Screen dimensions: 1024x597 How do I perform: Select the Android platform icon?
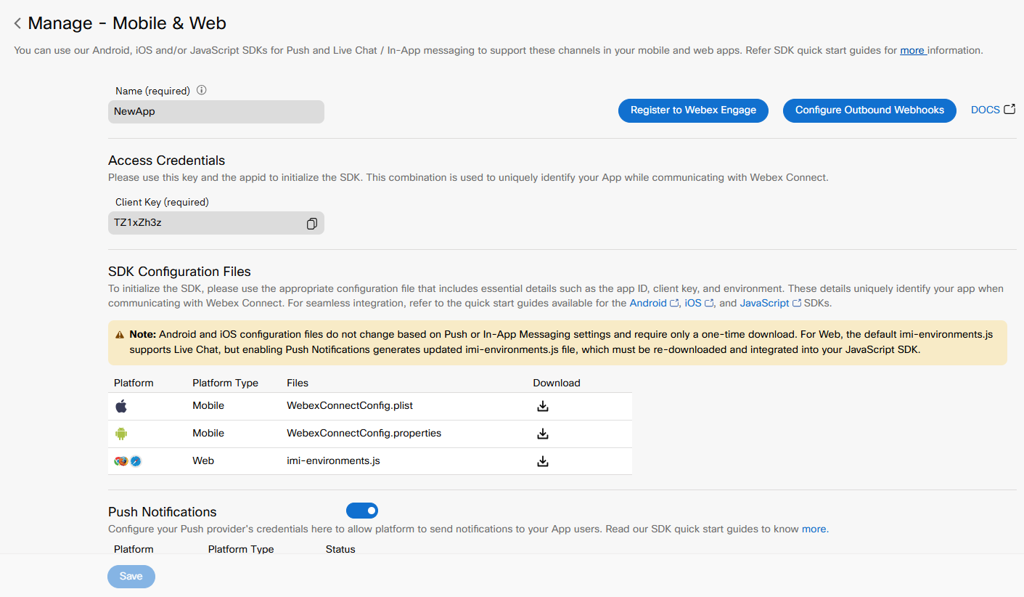[123, 433]
